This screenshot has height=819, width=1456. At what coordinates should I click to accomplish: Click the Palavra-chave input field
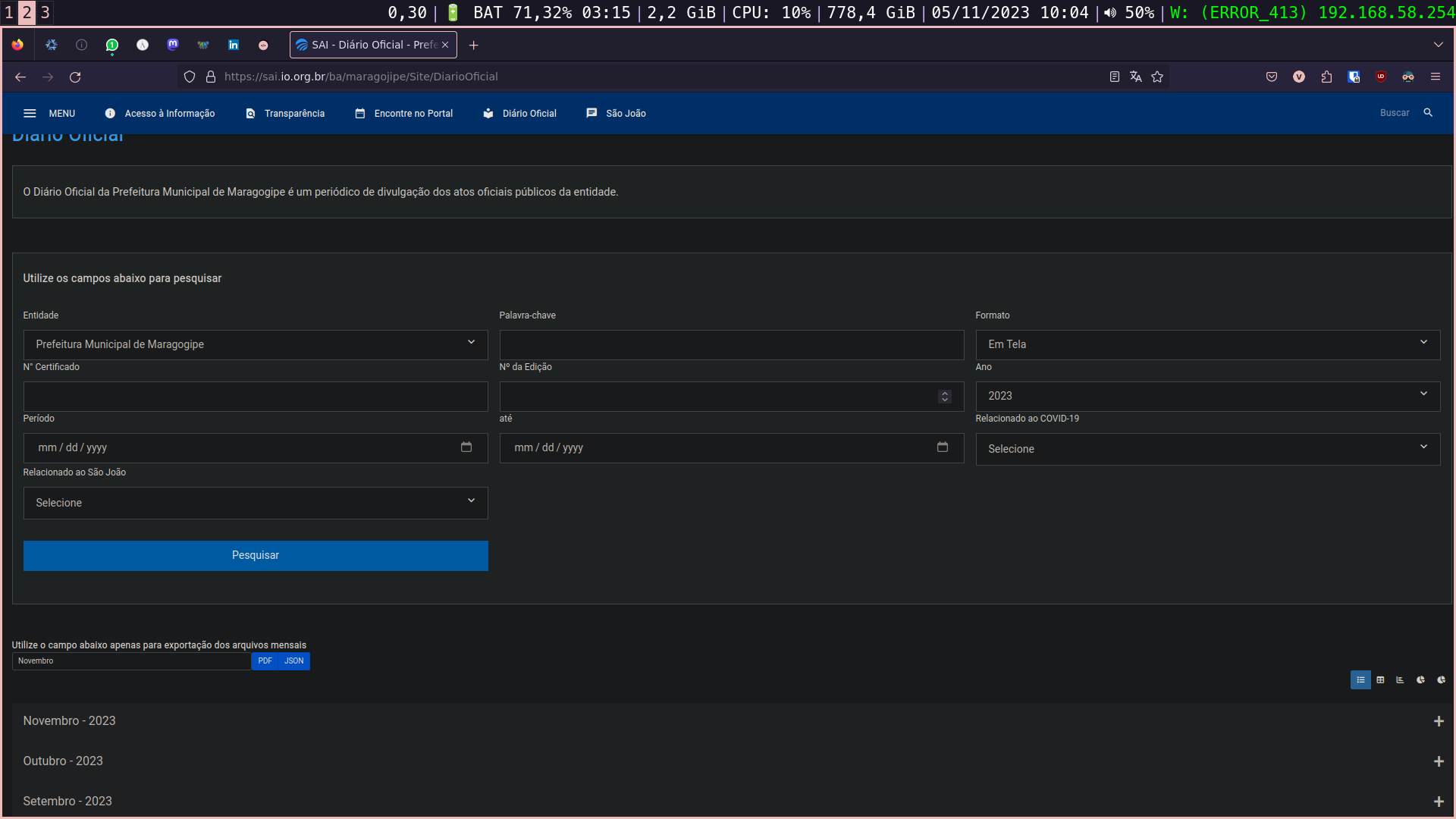point(732,344)
